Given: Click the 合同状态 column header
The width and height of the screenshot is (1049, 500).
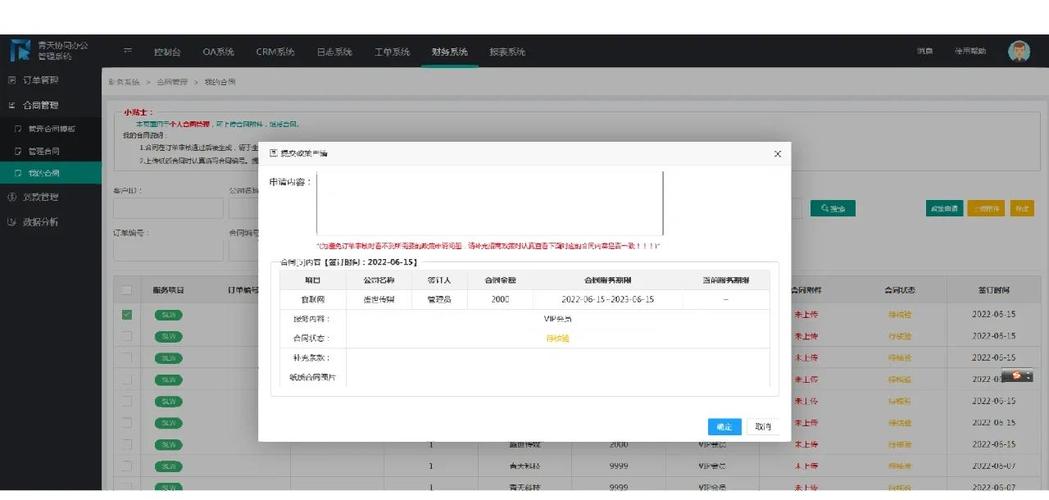Looking at the screenshot, I should pos(900,290).
